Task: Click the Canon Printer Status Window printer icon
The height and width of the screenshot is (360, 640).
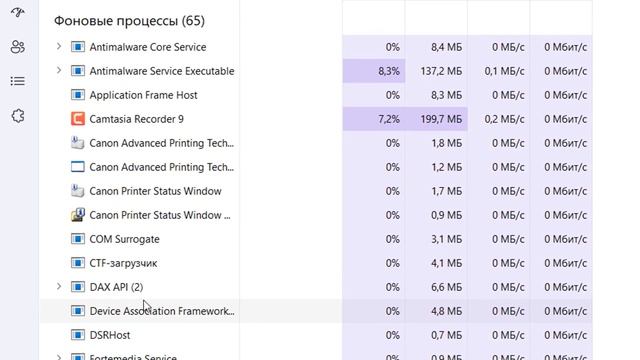Action: point(78,191)
